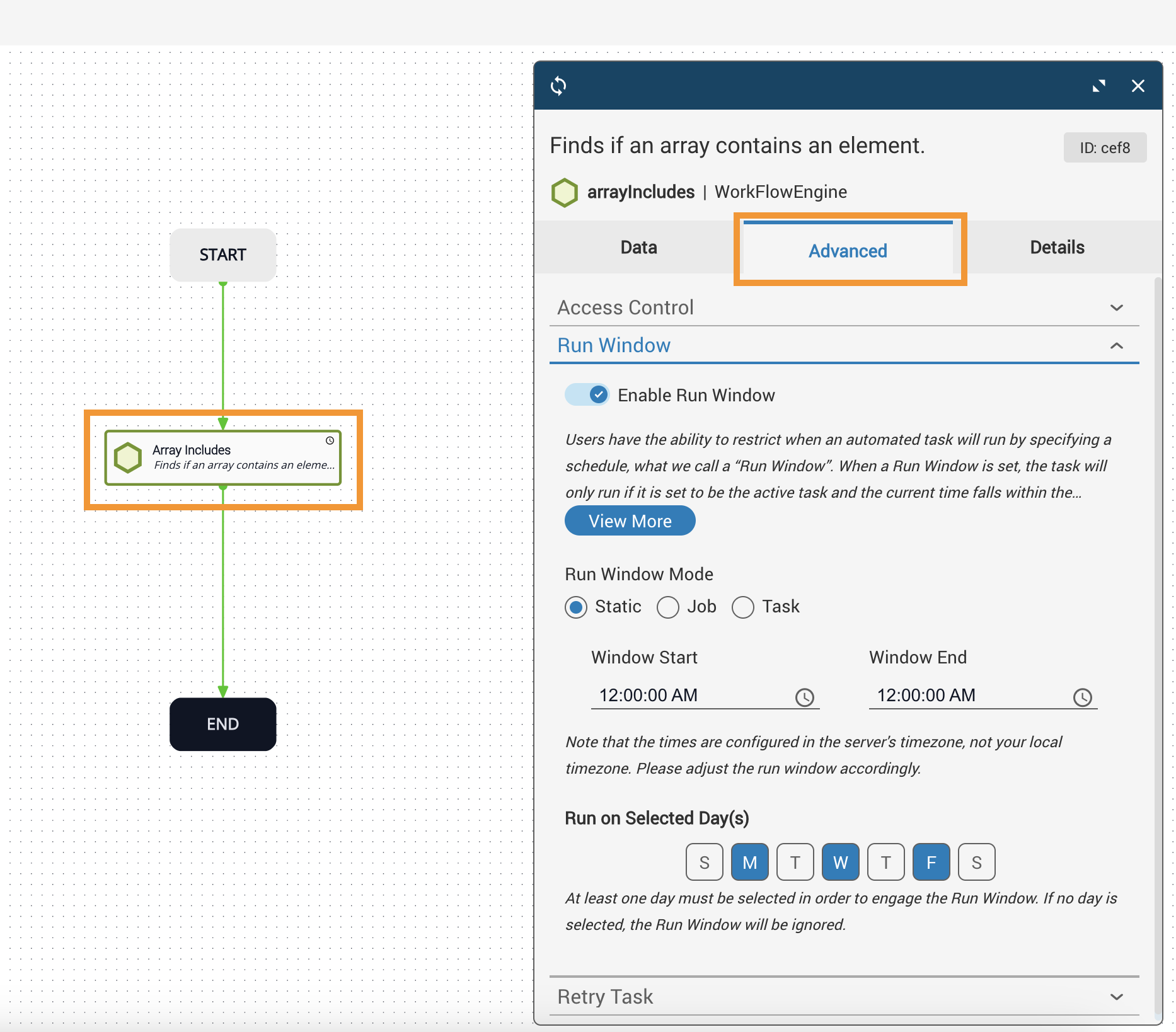This screenshot has width=1176, height=1032.
Task: Open the Window Start time picker clock
Action: pyautogui.click(x=804, y=697)
